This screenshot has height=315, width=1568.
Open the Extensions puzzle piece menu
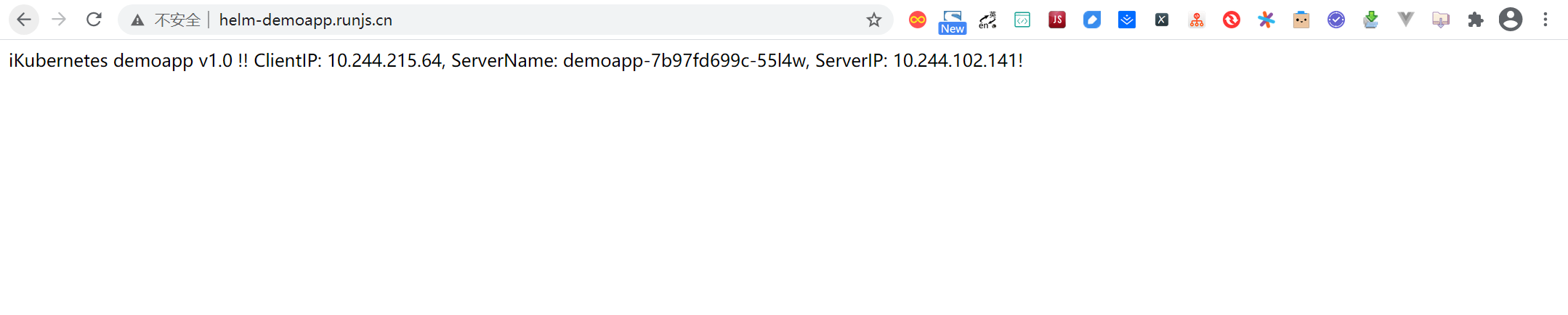[1476, 20]
